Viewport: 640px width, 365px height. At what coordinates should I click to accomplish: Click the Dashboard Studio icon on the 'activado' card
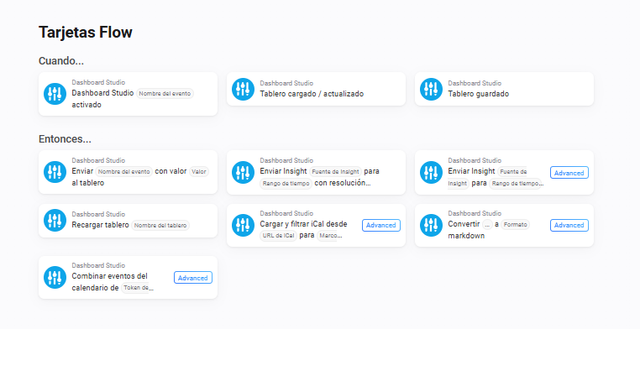pos(55,94)
